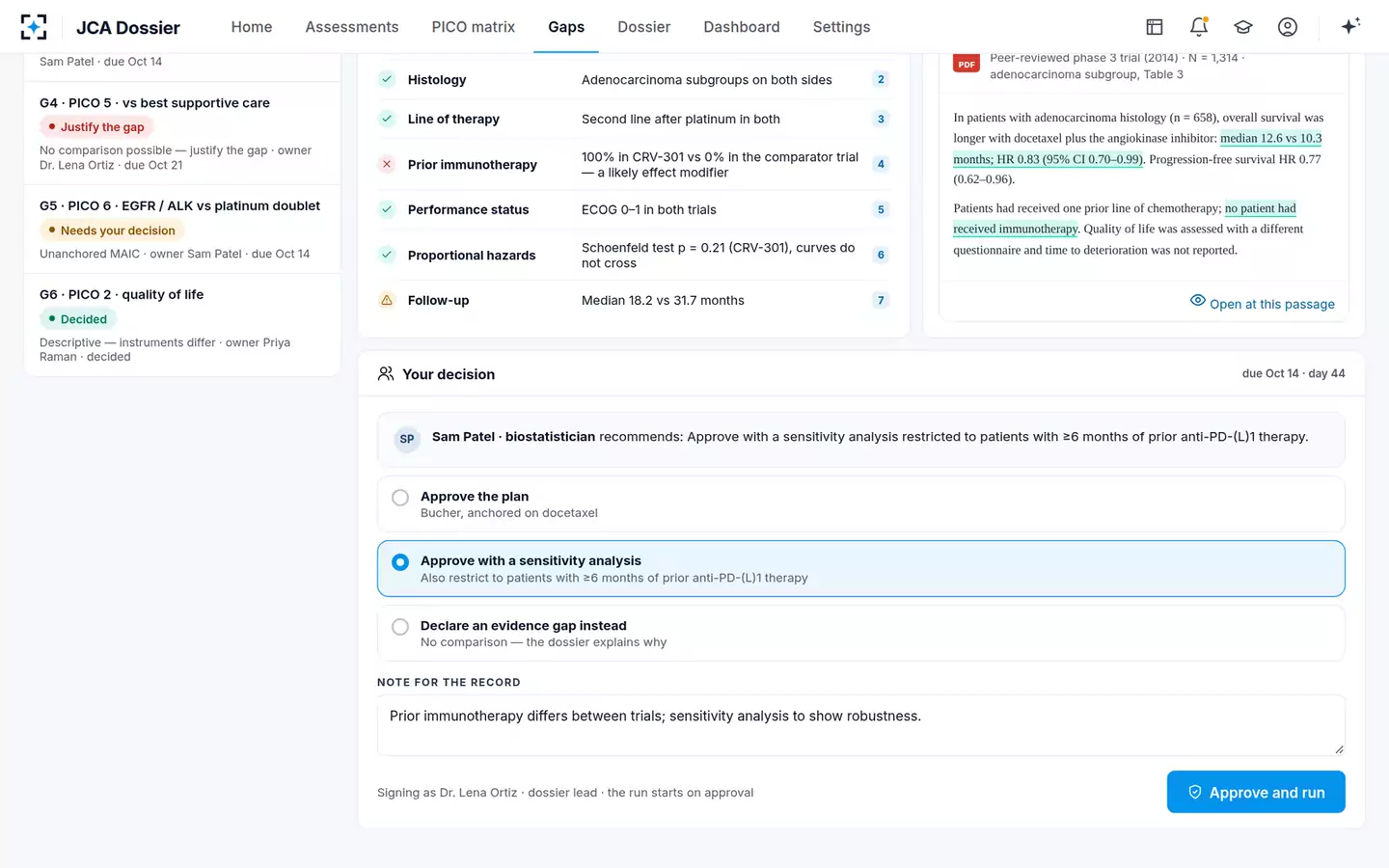The width and height of the screenshot is (1389, 868).
Task: Select Declare an evidence gap instead
Action: tap(860, 634)
